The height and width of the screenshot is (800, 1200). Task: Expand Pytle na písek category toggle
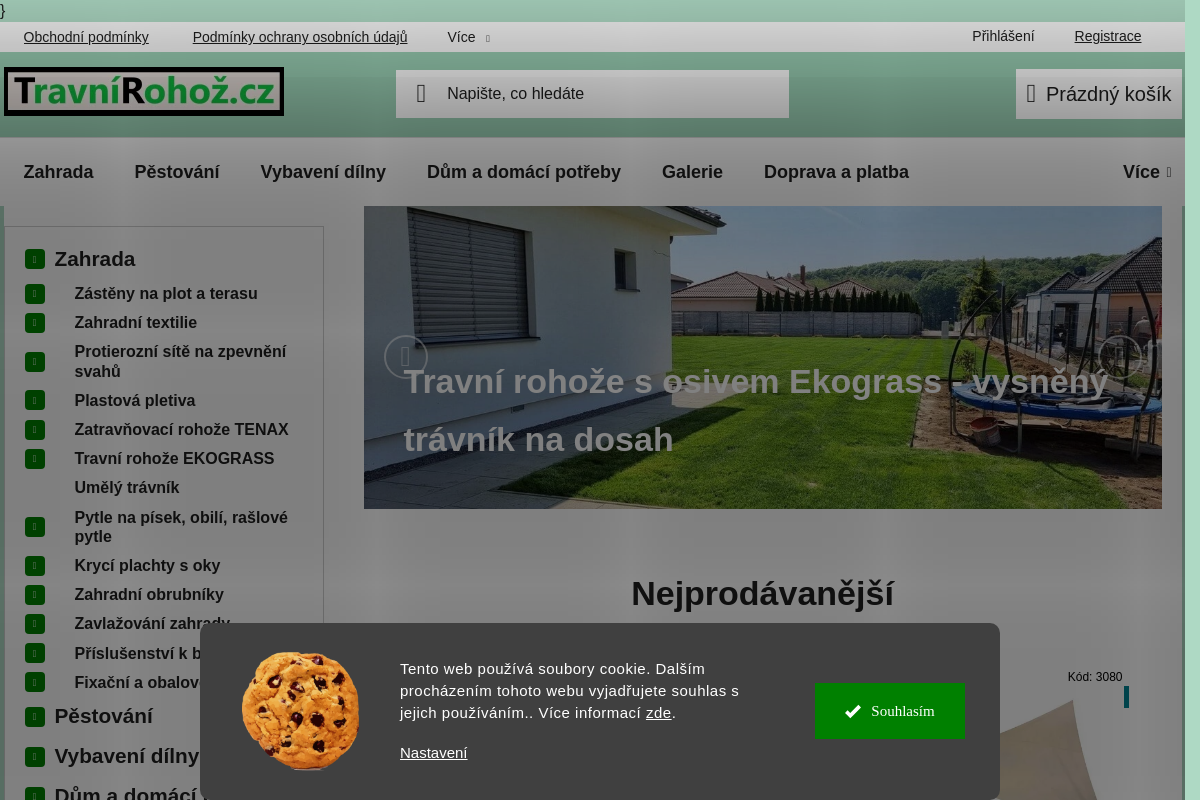point(35,527)
